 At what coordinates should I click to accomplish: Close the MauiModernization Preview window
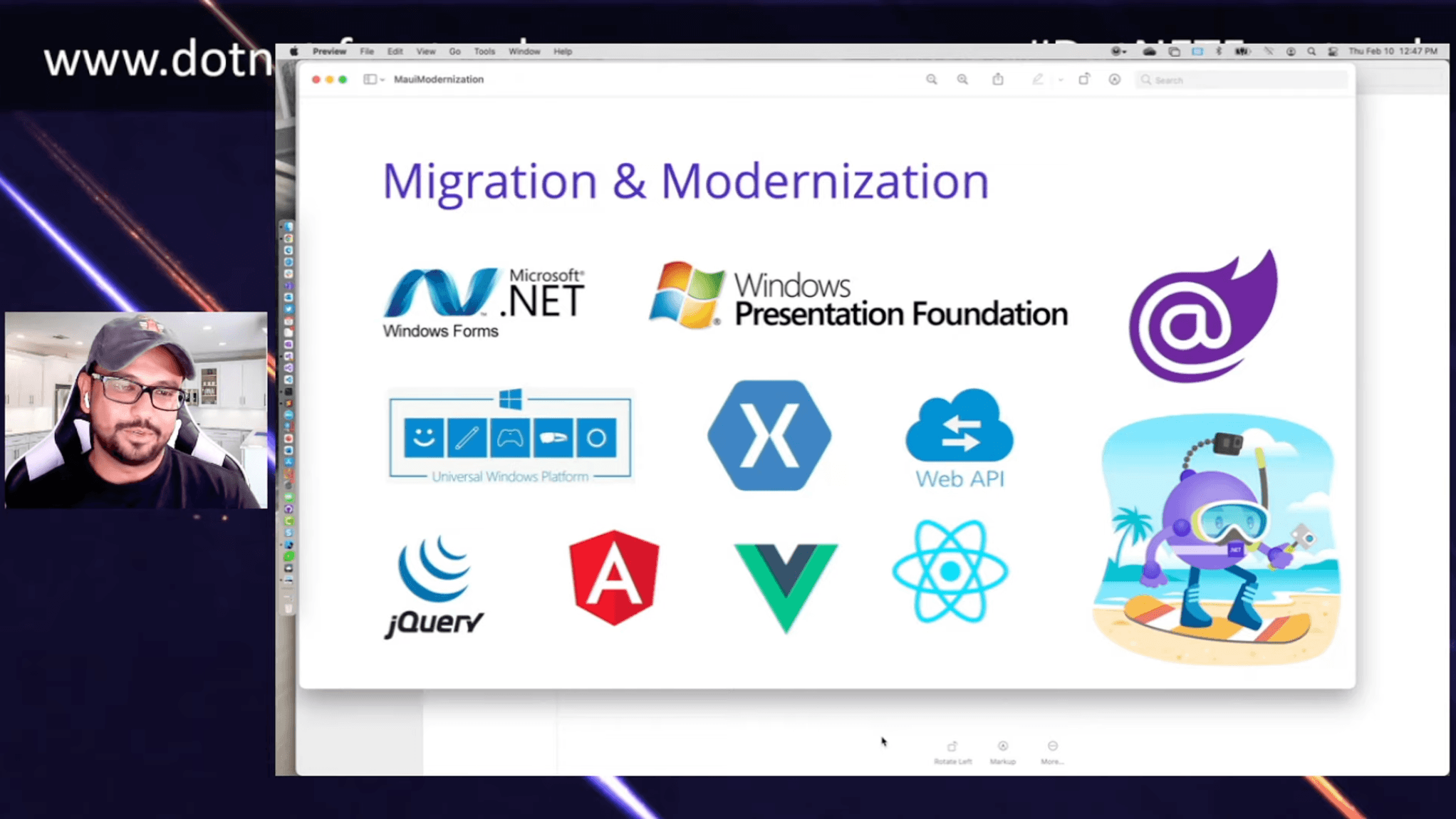pos(316,80)
